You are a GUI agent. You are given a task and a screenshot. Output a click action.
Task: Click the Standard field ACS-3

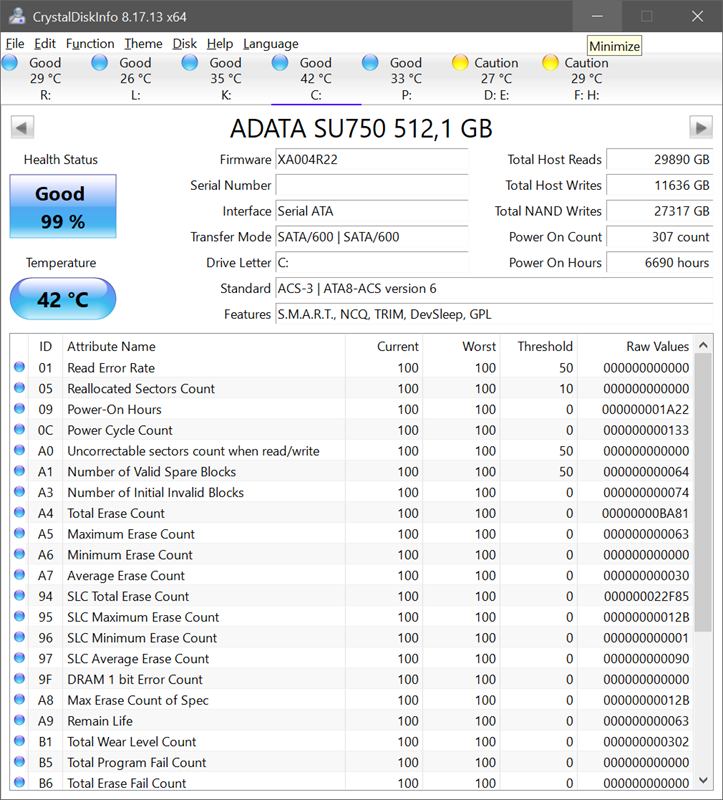pyautogui.click(x=494, y=288)
